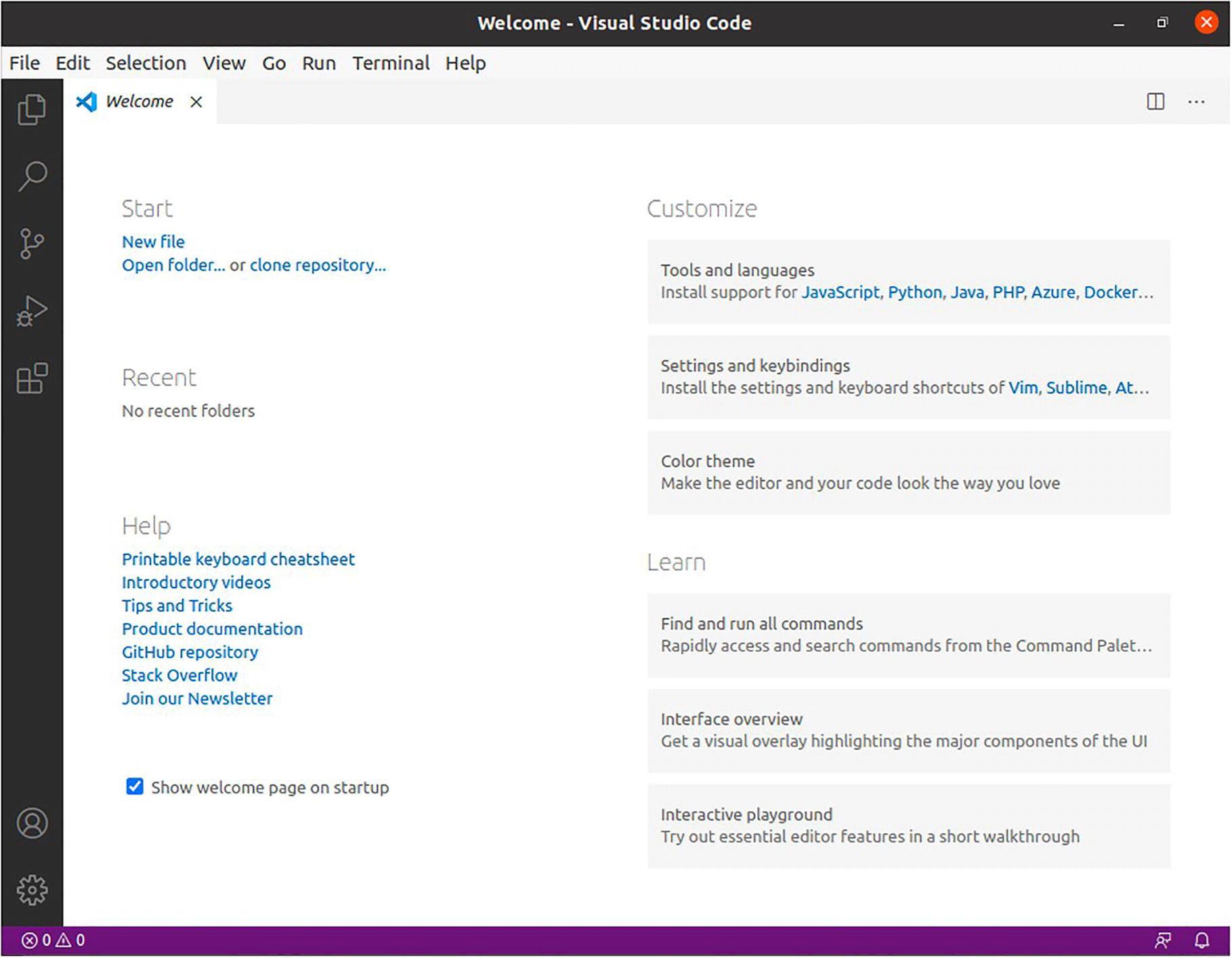Open the Manage gear icon
The image size is (1232, 958).
[x=32, y=890]
